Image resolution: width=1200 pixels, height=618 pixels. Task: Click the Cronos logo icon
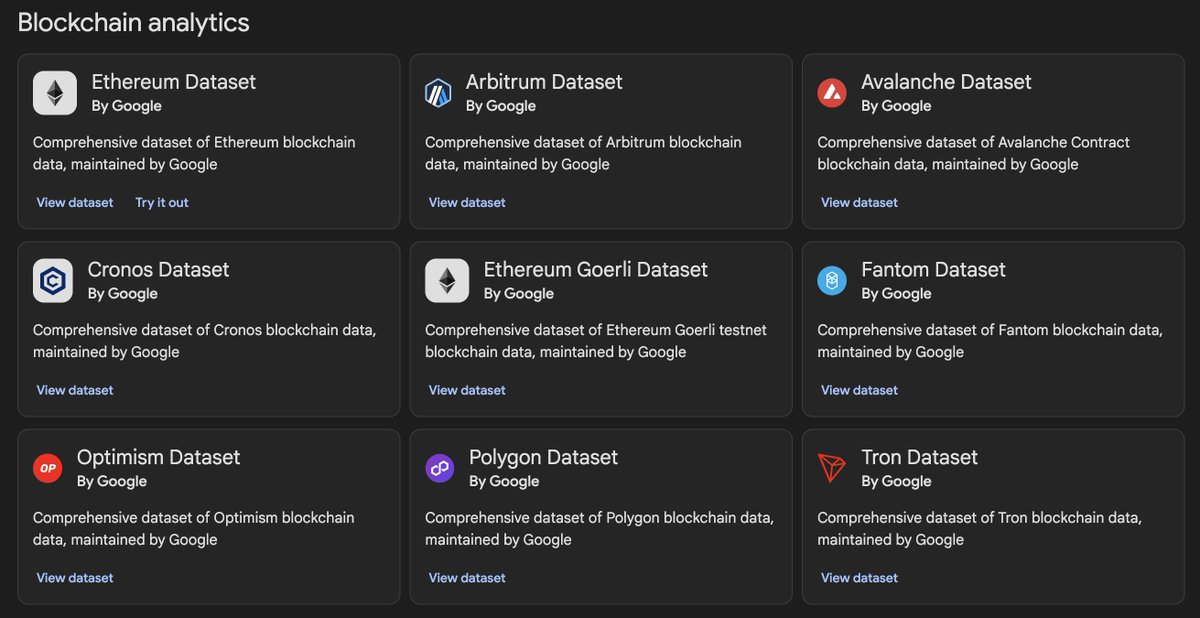[x=52, y=281]
